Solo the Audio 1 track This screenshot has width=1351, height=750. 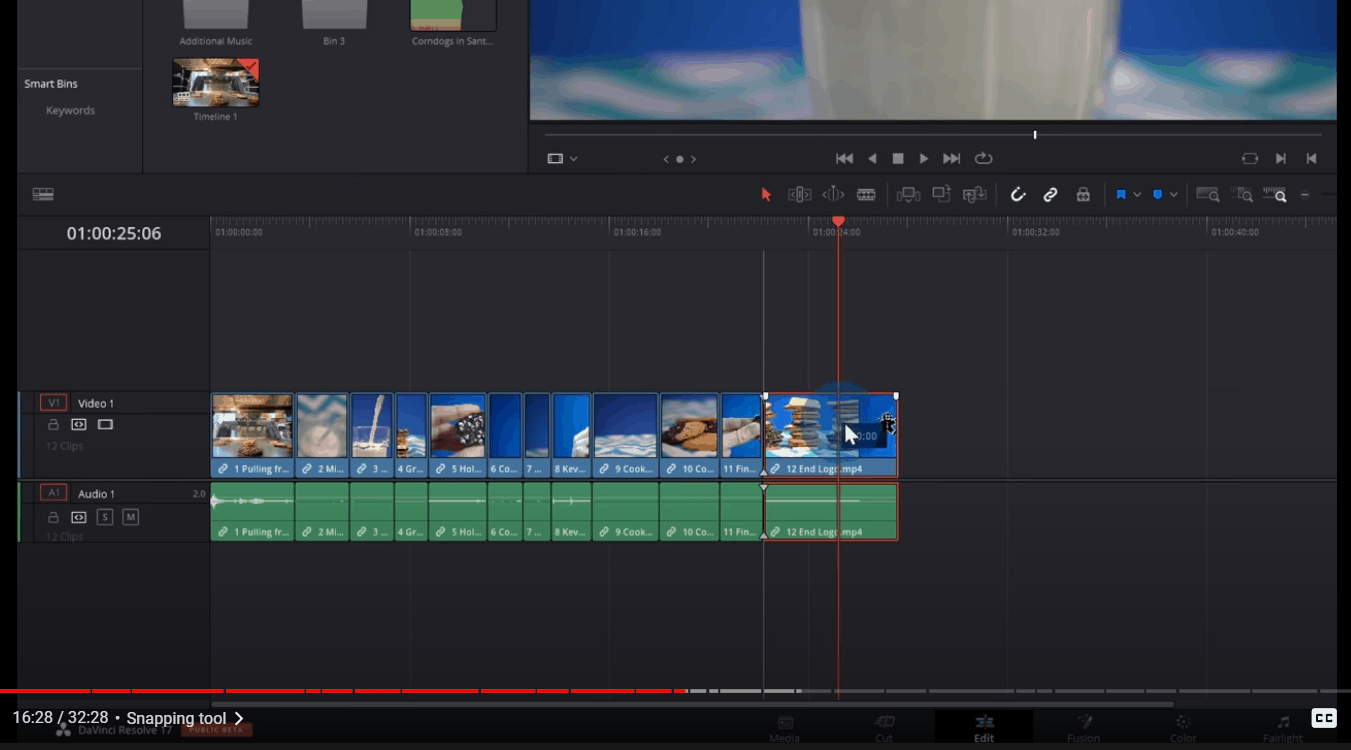tap(105, 517)
